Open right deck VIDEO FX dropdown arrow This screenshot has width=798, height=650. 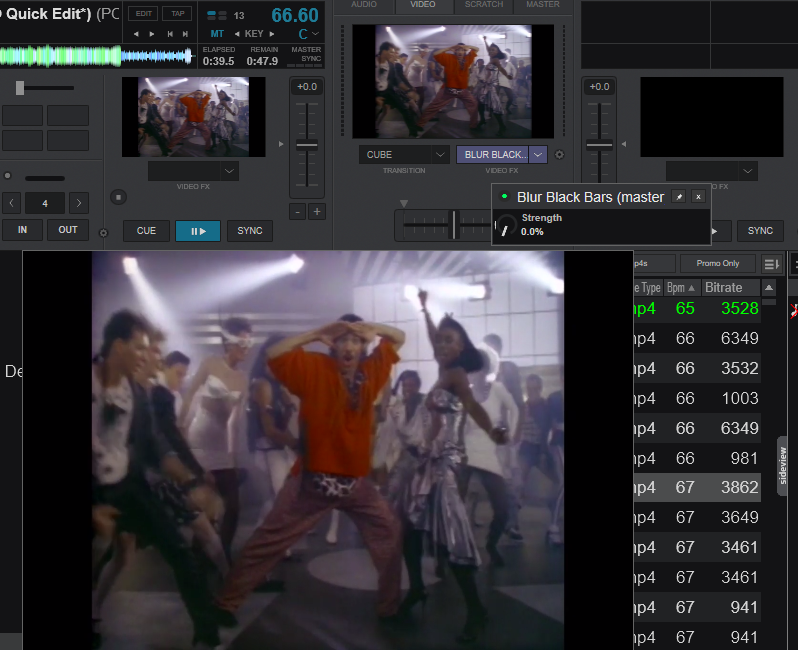point(748,171)
